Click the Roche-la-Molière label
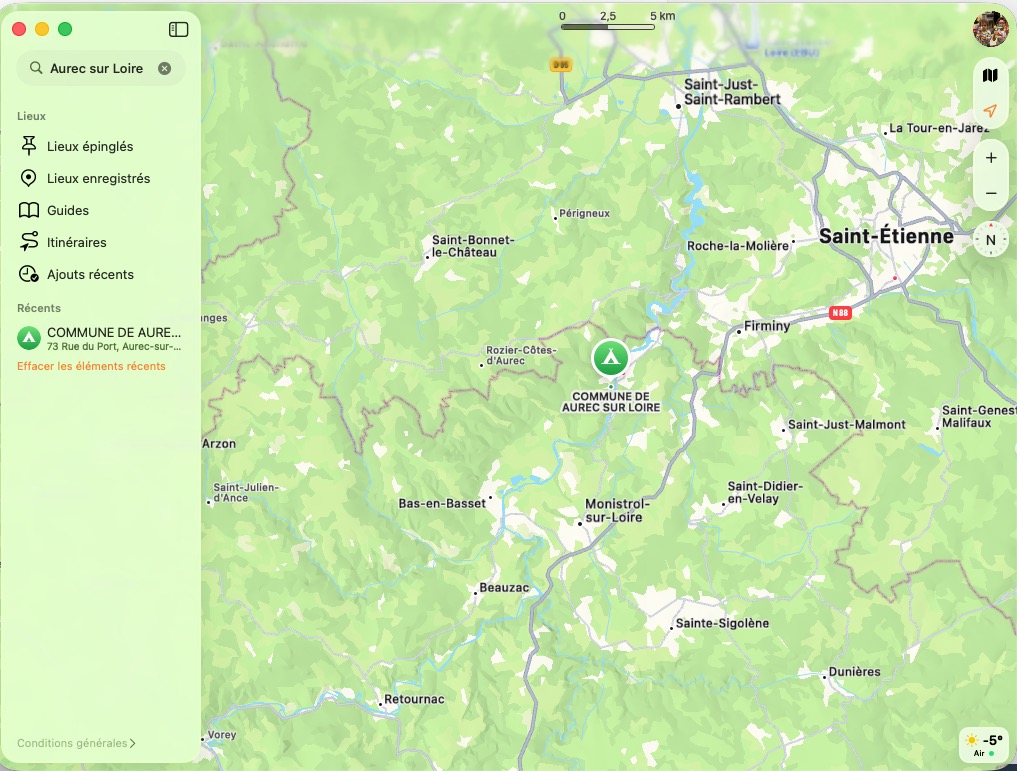 point(738,246)
